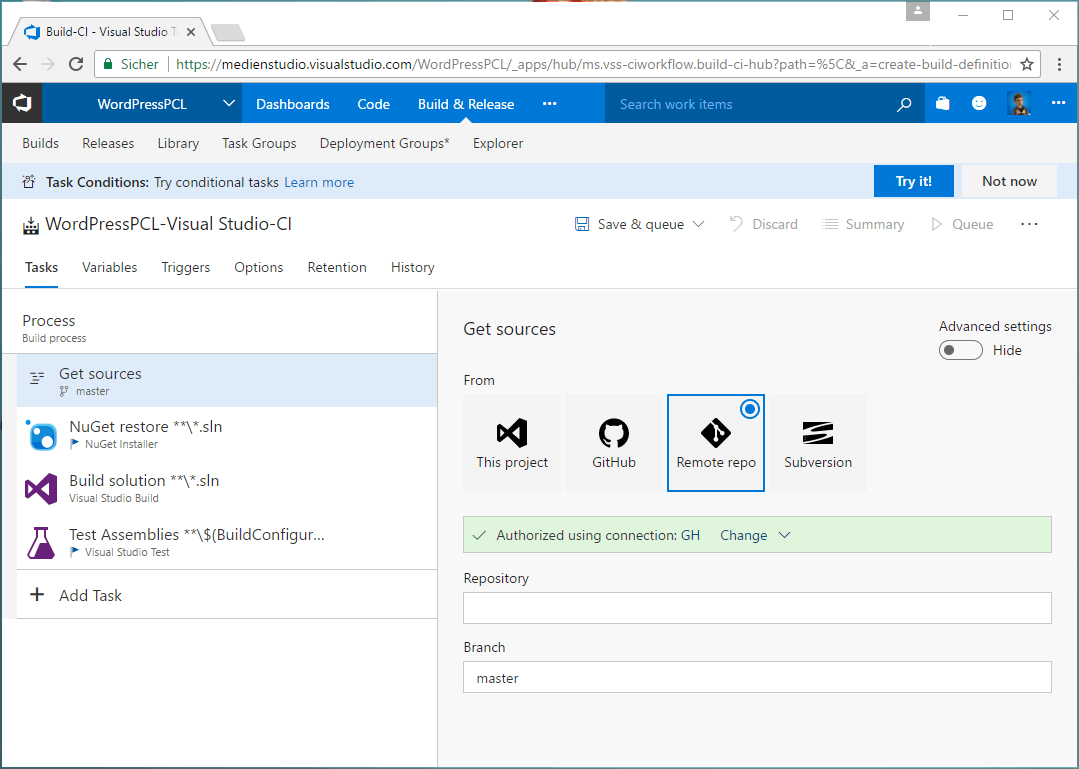Click the Branch input field
The image size is (1079, 769).
coord(757,678)
